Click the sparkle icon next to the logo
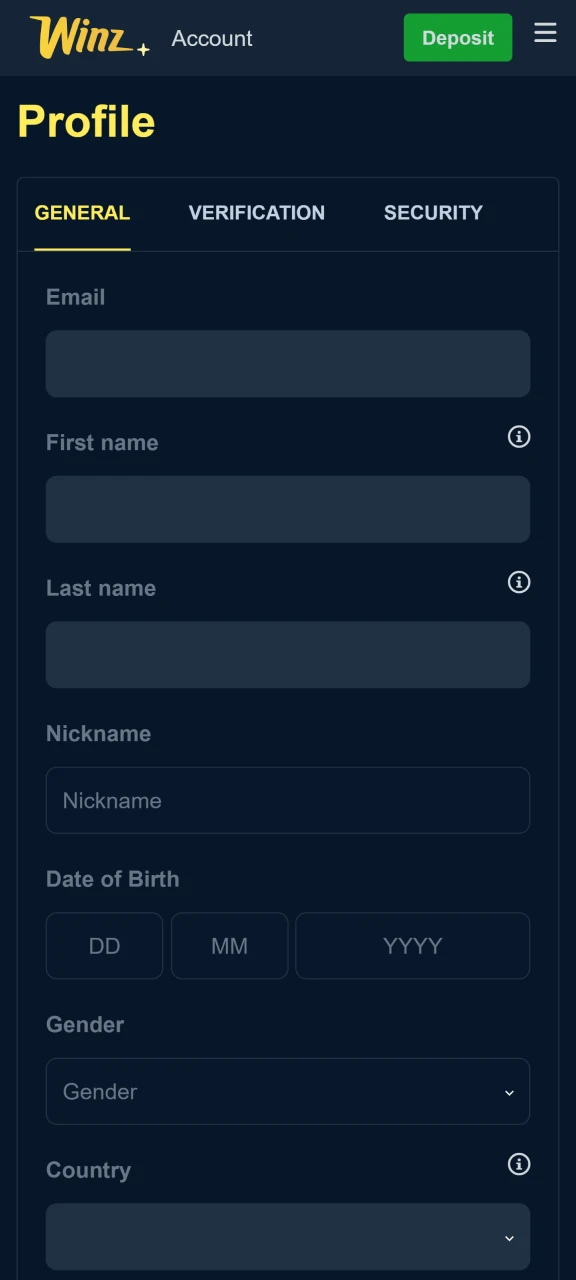Screen dimensions: 576x1280 click(x=145, y=48)
